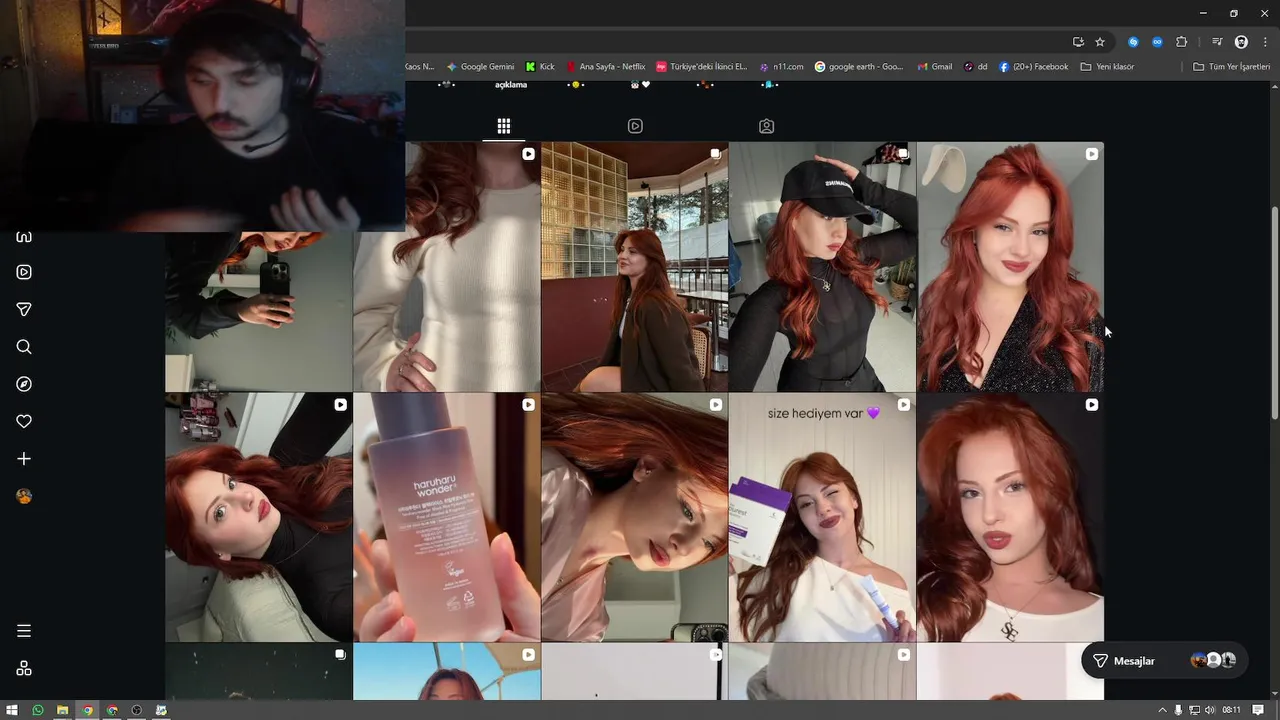1280x720 pixels.
Task: Click the Create plus icon in sidebar
Action: [x=24, y=459]
